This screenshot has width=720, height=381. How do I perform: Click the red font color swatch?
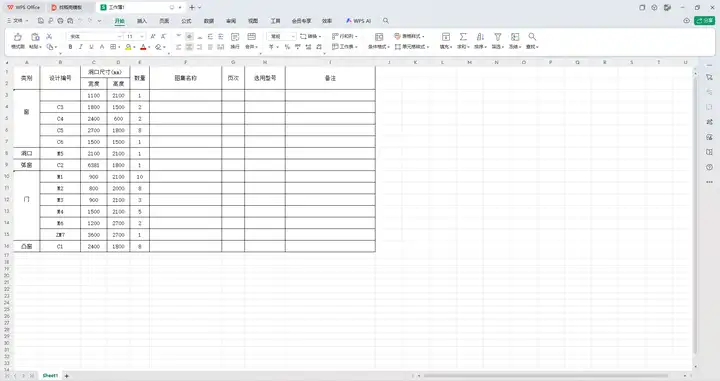(x=143, y=47)
